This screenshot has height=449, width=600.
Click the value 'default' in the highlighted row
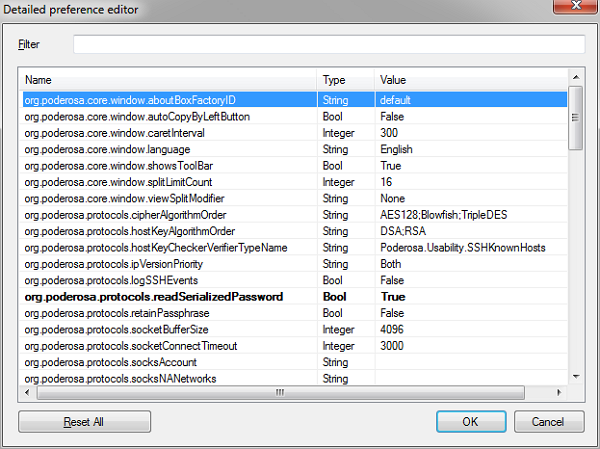pos(395,100)
